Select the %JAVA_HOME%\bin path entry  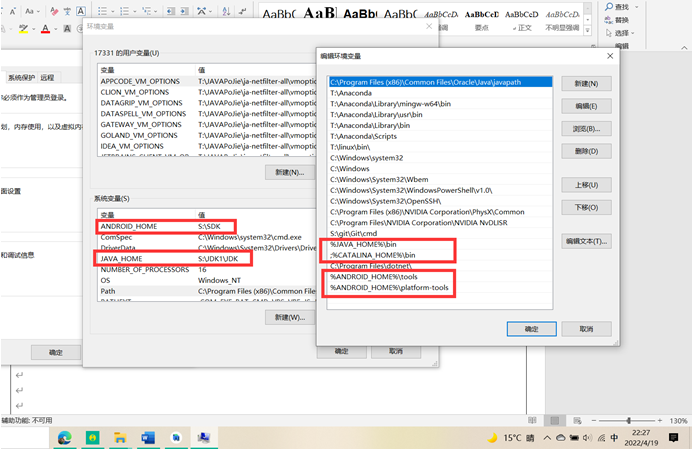[x=440, y=244]
